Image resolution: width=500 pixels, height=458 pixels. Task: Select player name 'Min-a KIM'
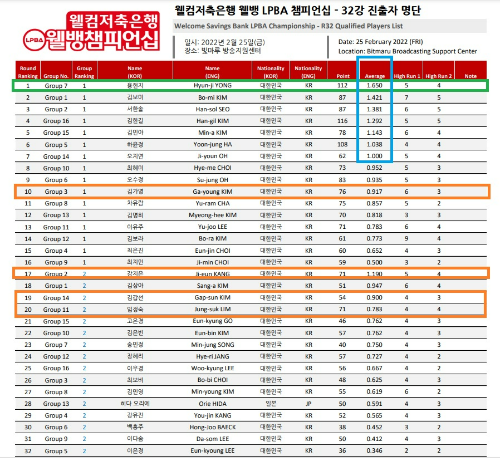tap(212, 132)
